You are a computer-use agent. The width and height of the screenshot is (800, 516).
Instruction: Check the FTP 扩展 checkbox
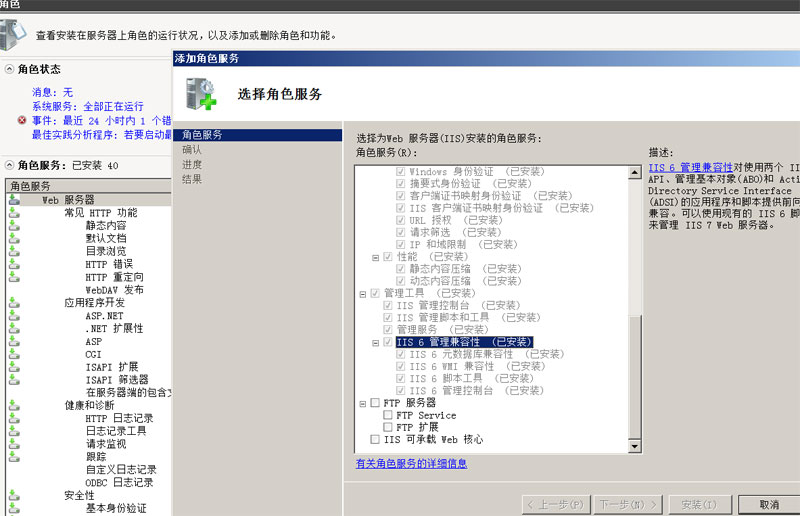388,427
